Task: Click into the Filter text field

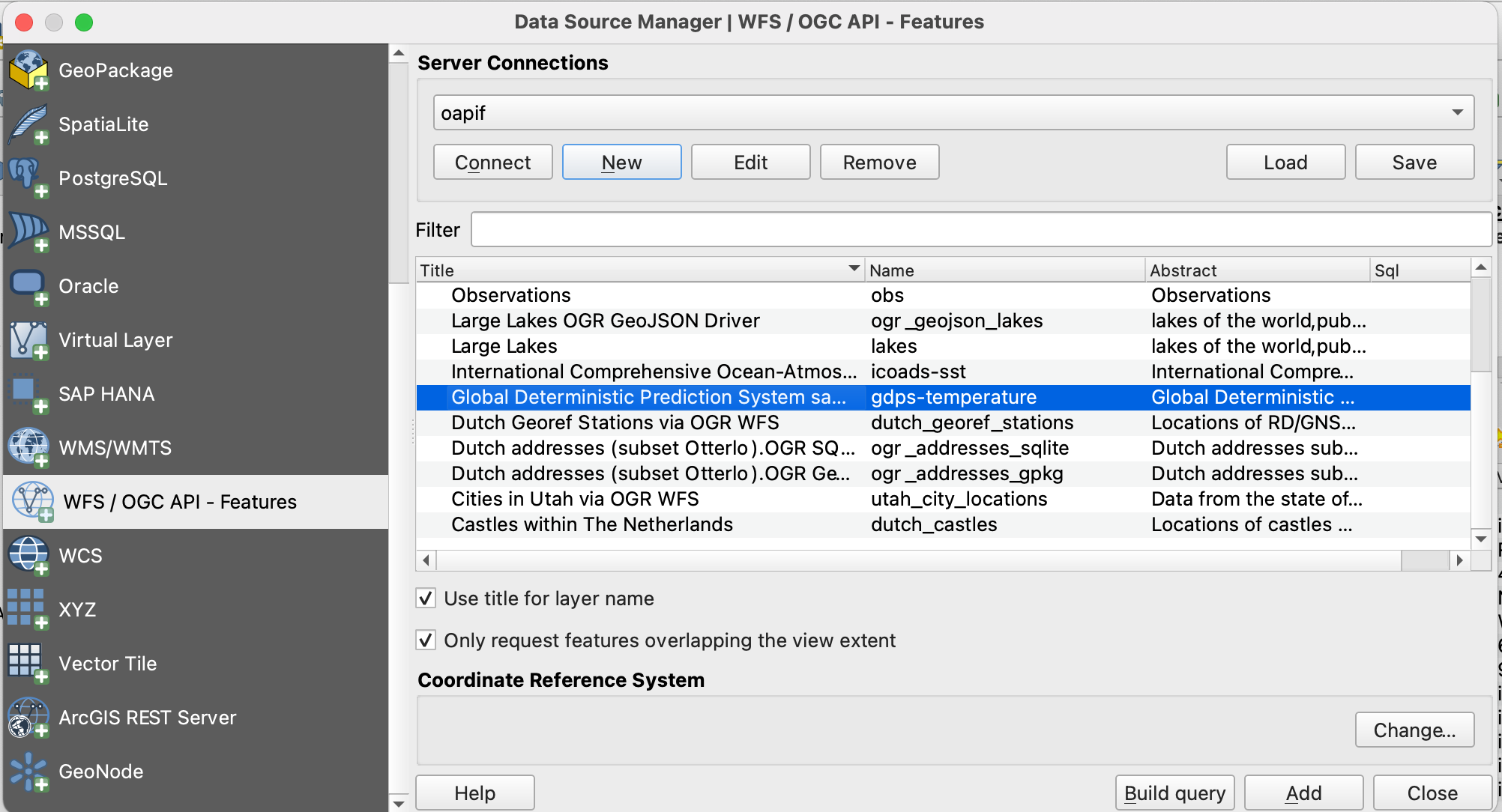Action: point(980,230)
